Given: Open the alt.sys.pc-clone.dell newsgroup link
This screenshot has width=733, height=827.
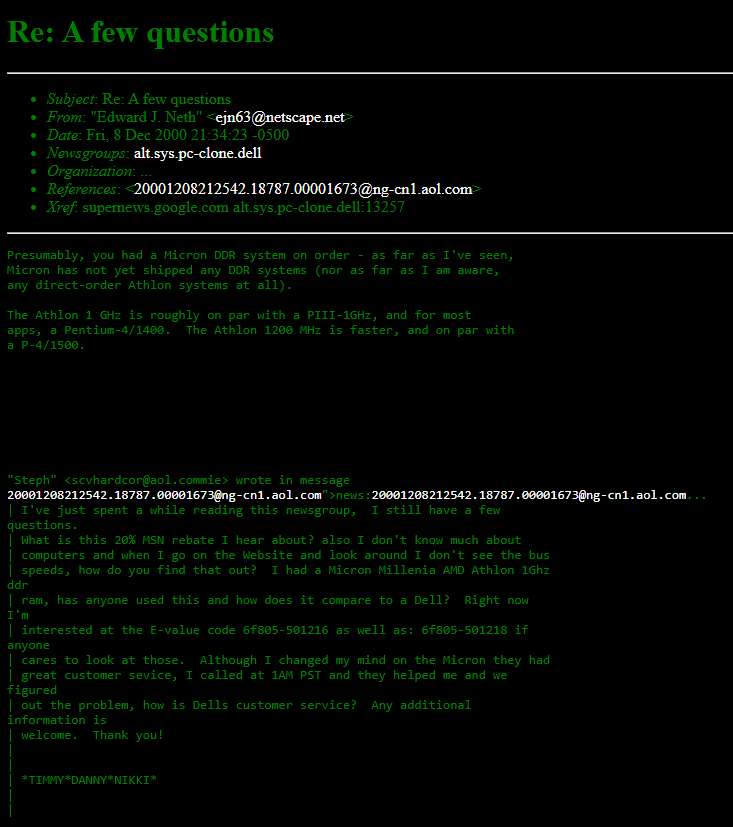Looking at the screenshot, I should click(198, 153).
